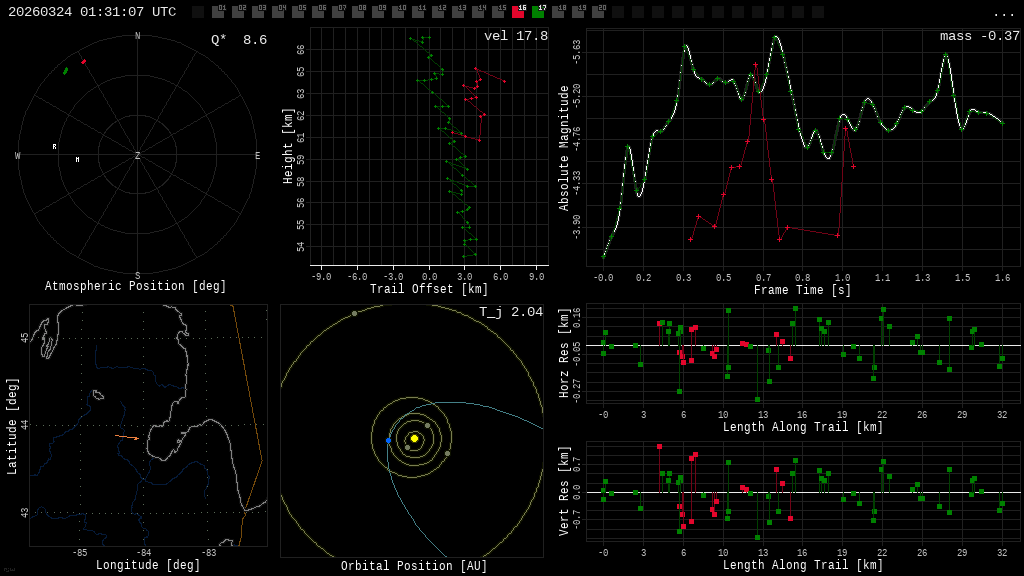Click the Frame Time [s] axis label

point(803,290)
